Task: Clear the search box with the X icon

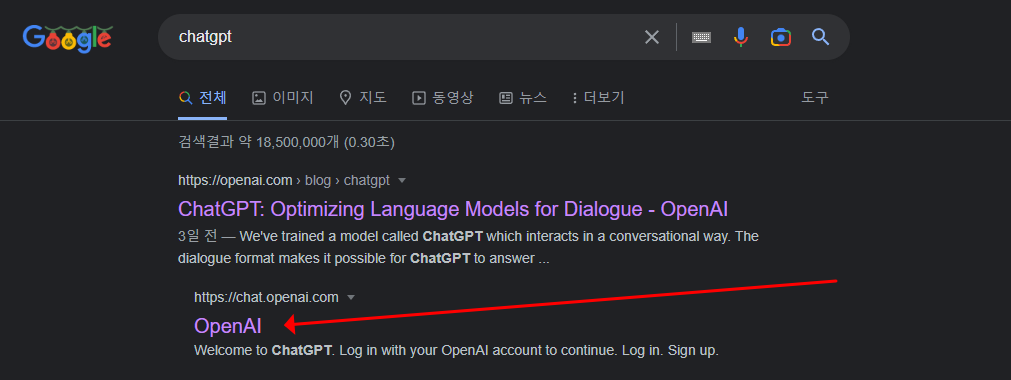Action: click(652, 37)
